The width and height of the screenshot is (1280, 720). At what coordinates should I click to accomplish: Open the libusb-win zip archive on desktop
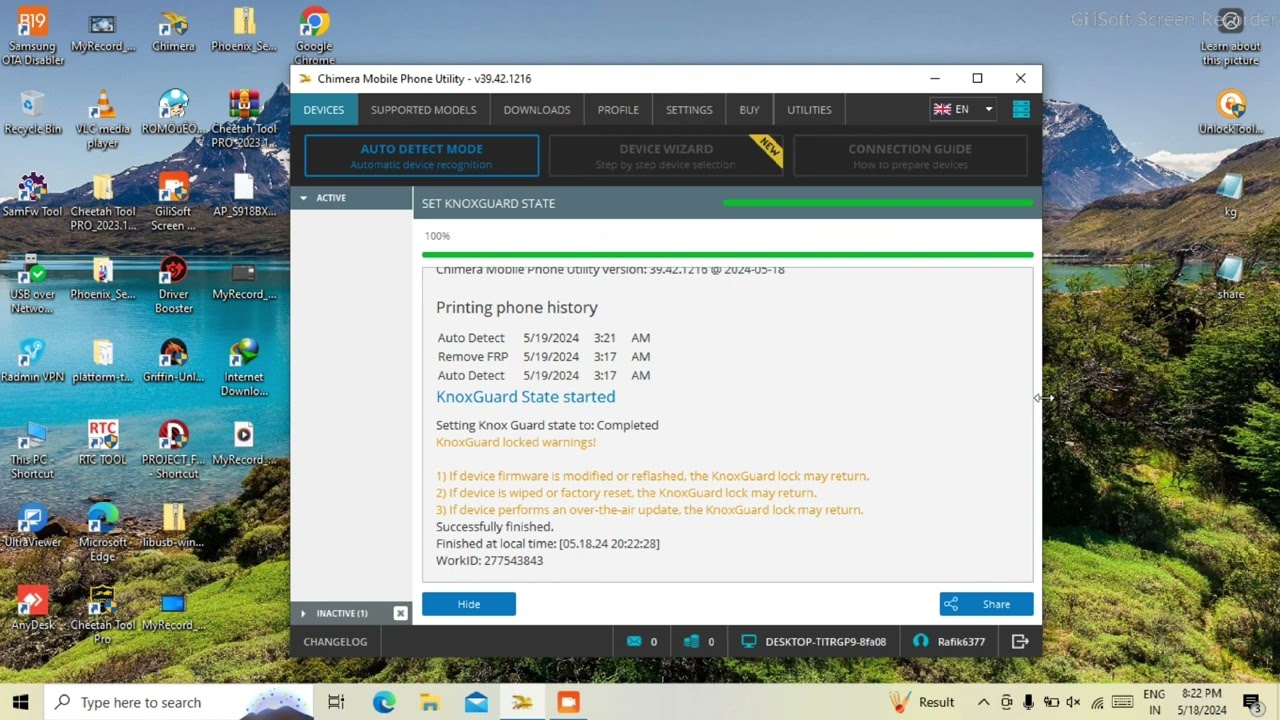[173, 526]
